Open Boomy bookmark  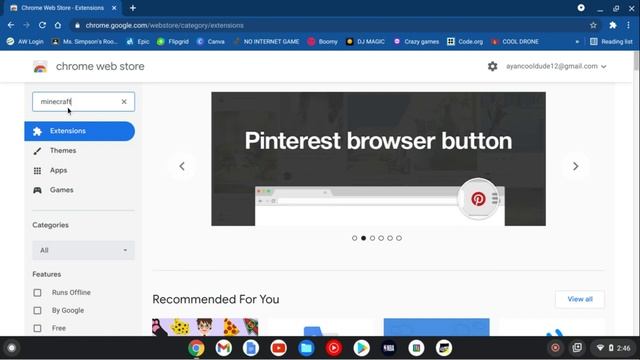322,42
